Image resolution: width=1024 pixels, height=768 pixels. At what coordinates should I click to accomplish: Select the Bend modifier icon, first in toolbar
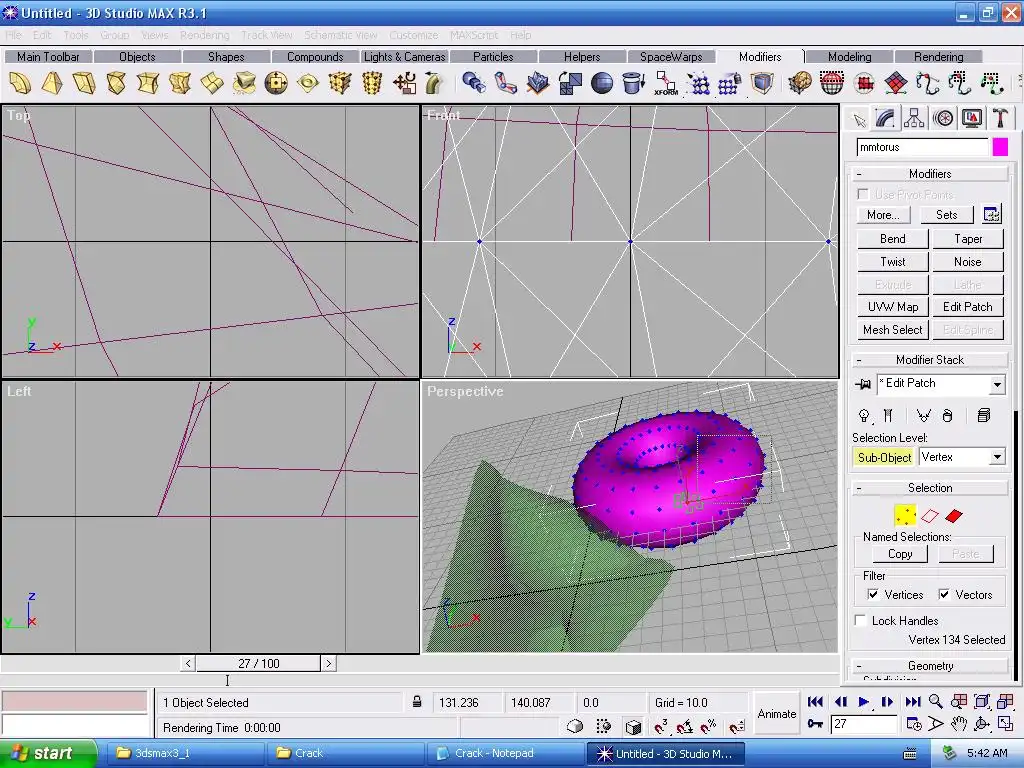tap(20, 84)
